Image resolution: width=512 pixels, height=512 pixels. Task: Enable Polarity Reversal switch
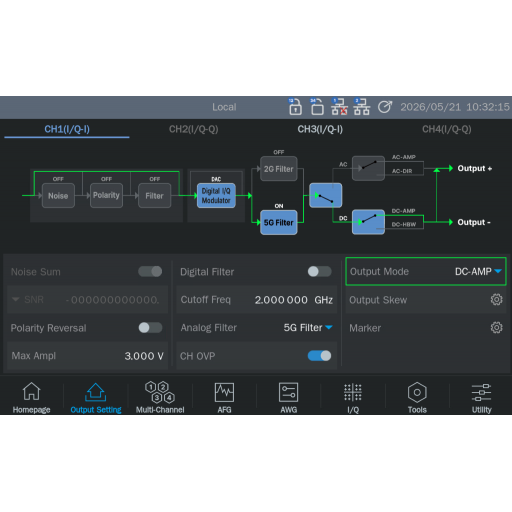coord(150,328)
